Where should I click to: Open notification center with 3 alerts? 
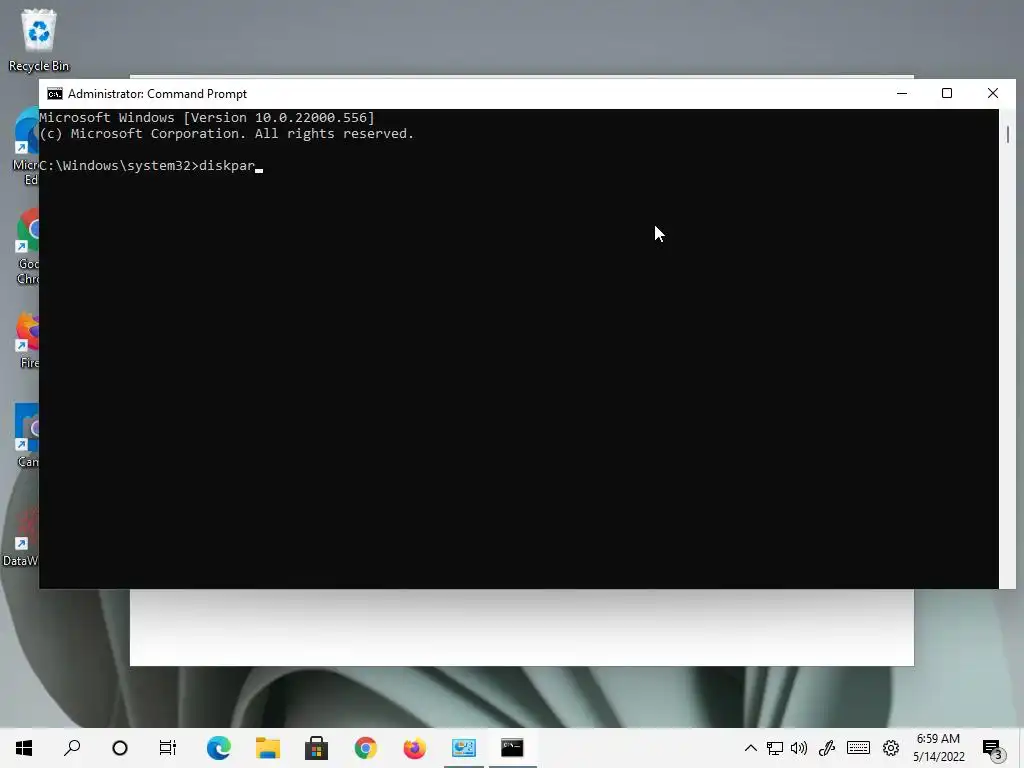pos(992,749)
